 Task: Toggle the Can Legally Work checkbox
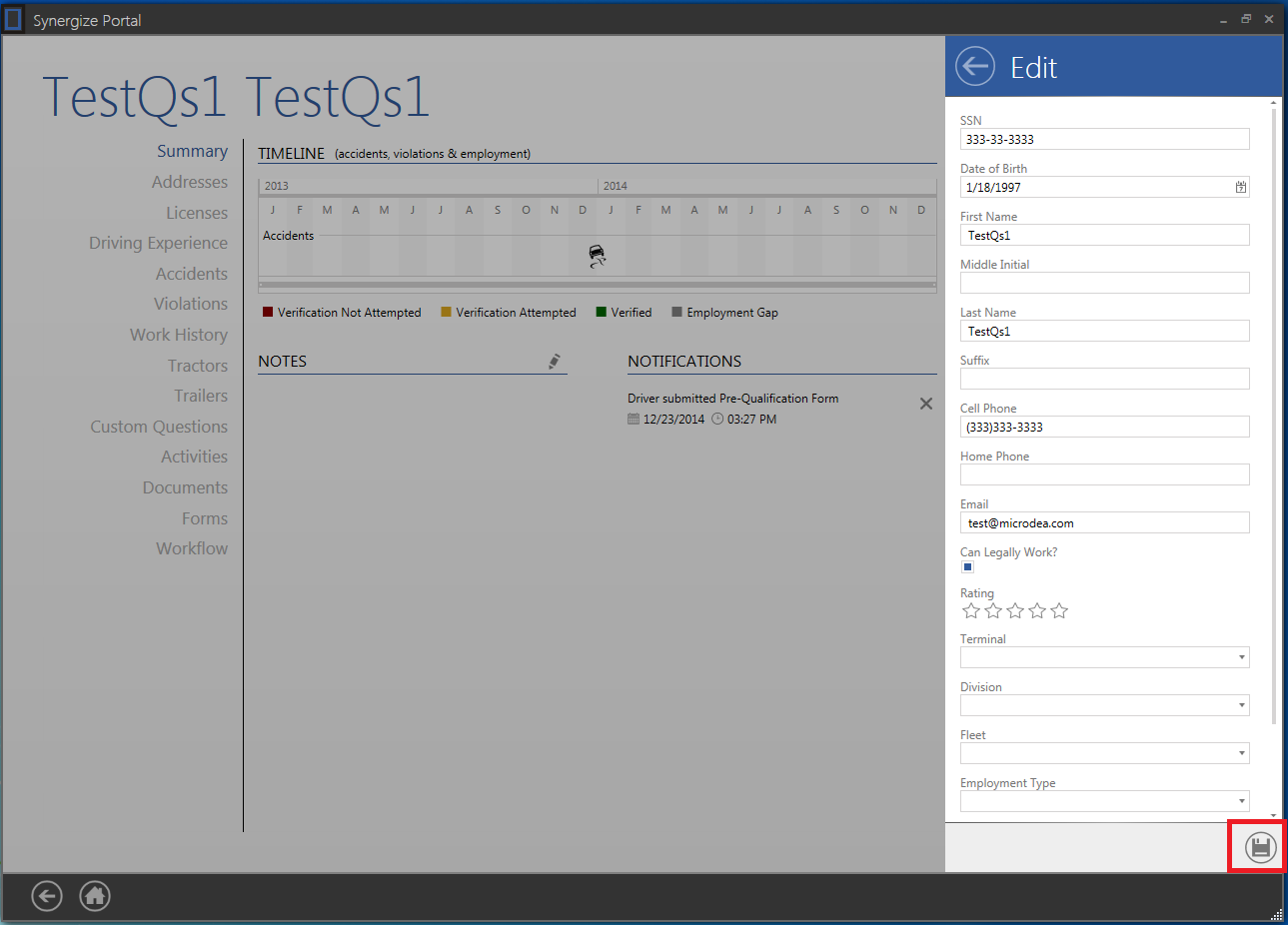(x=967, y=567)
